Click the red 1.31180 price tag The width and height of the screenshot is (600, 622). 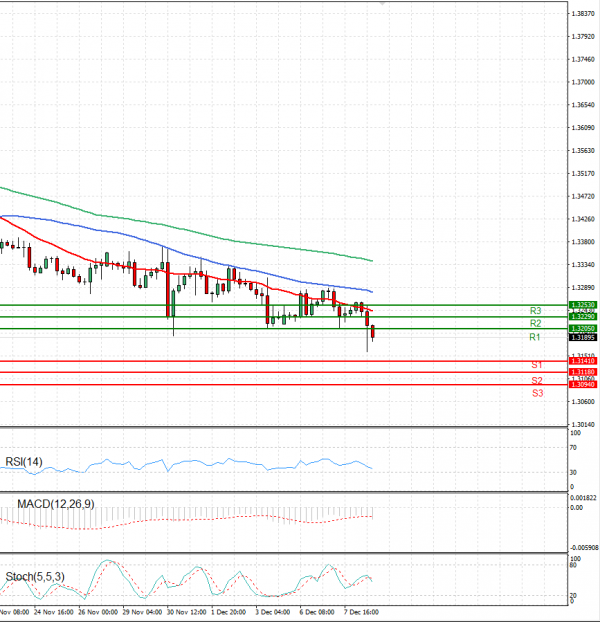pyautogui.click(x=583, y=372)
